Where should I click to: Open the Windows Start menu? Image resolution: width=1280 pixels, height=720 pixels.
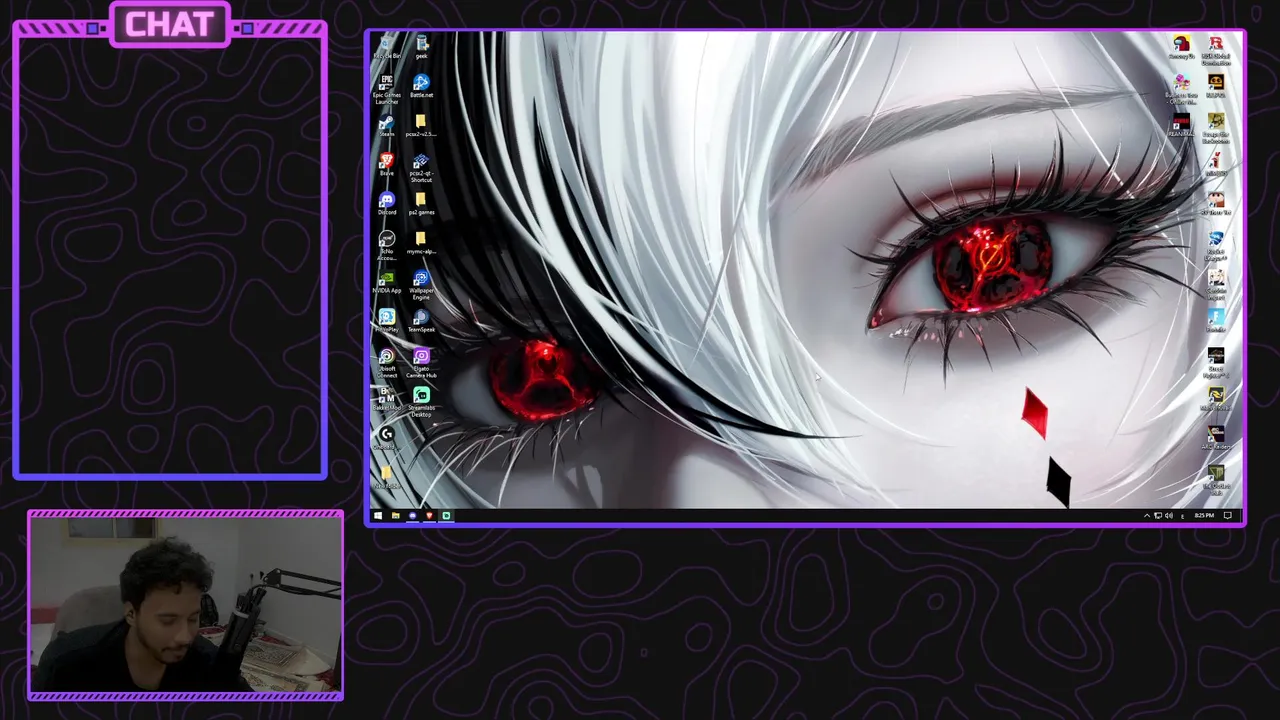pyautogui.click(x=378, y=516)
